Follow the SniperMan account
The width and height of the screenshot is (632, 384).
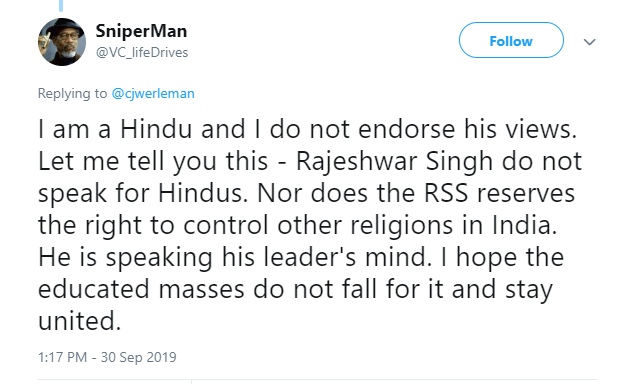click(511, 40)
